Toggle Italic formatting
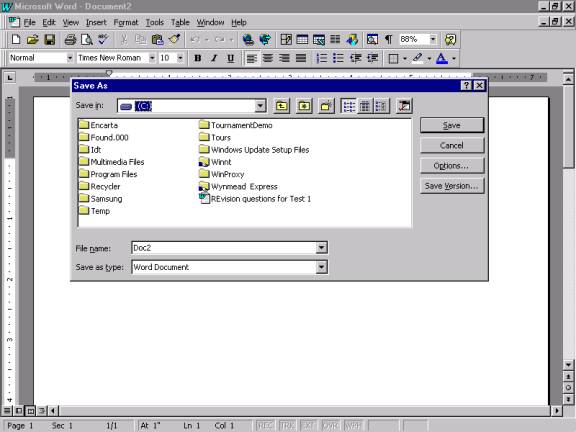 214,58
